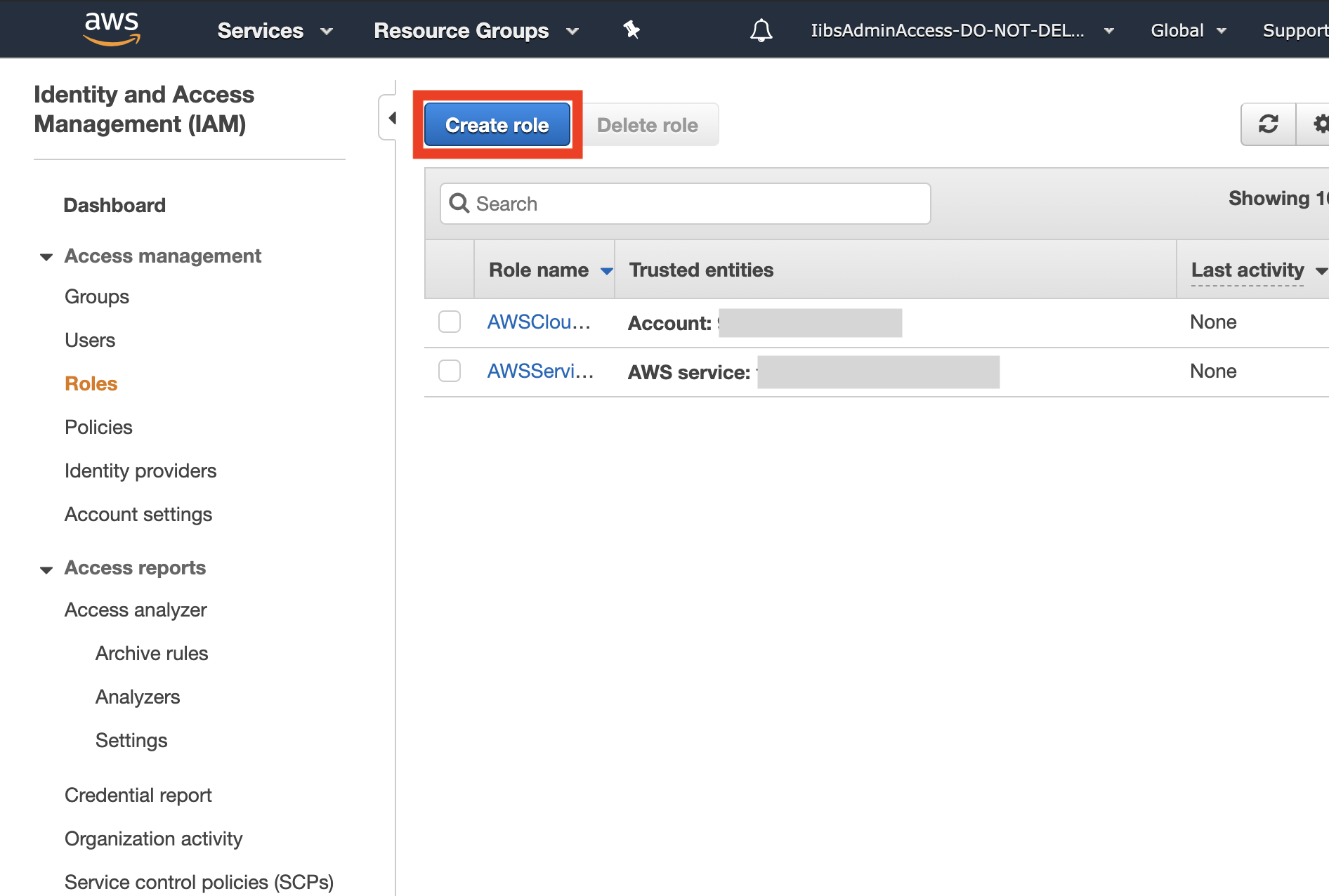Click into the roles Search field
The image size is (1329, 896).
pos(686,204)
